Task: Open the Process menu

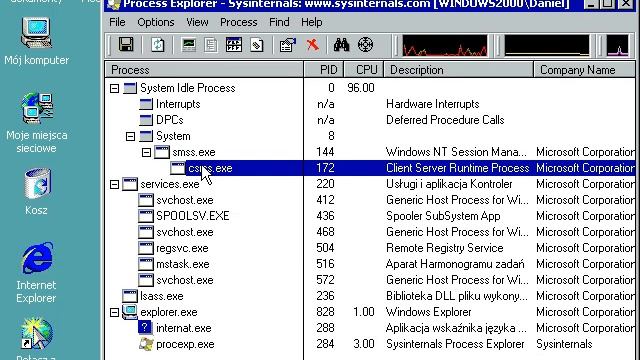Action: point(238,22)
